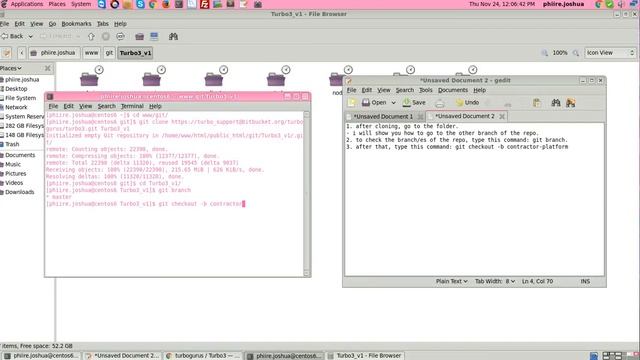The image size is (640, 360).
Task: Open the Tab Width dropdown in gedit
Action: [495, 281]
